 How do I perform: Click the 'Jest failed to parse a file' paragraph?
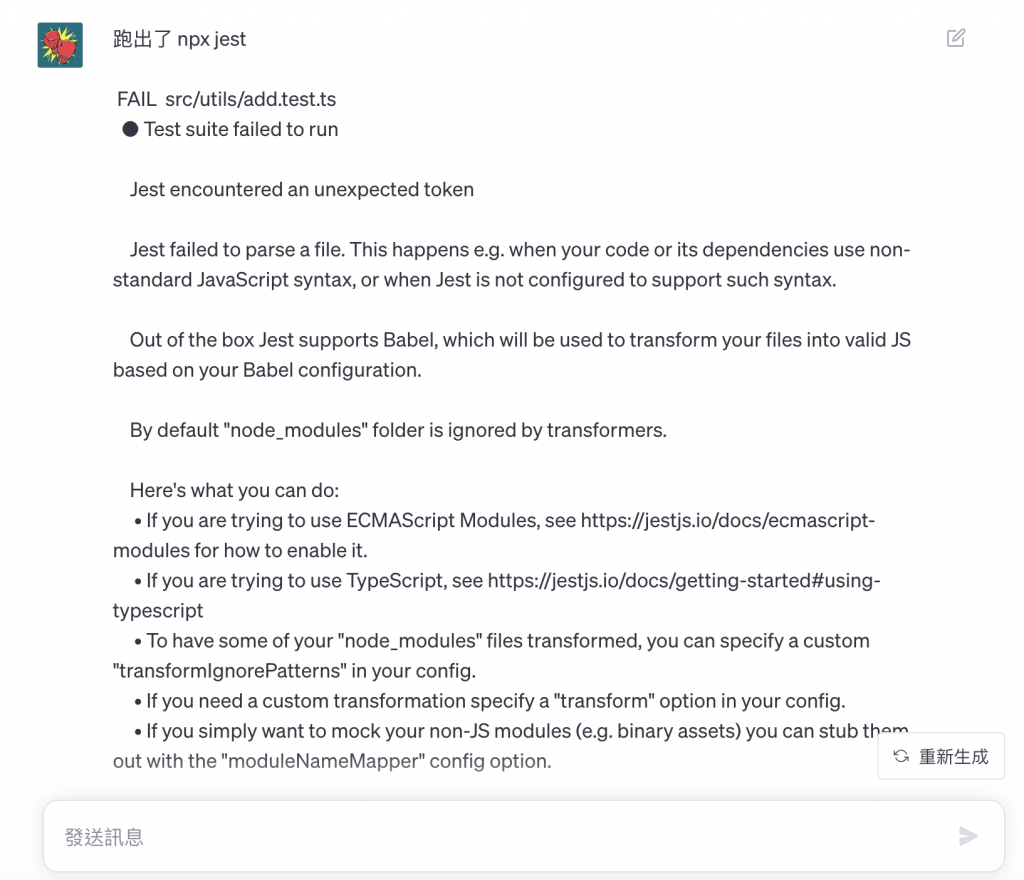tap(512, 264)
